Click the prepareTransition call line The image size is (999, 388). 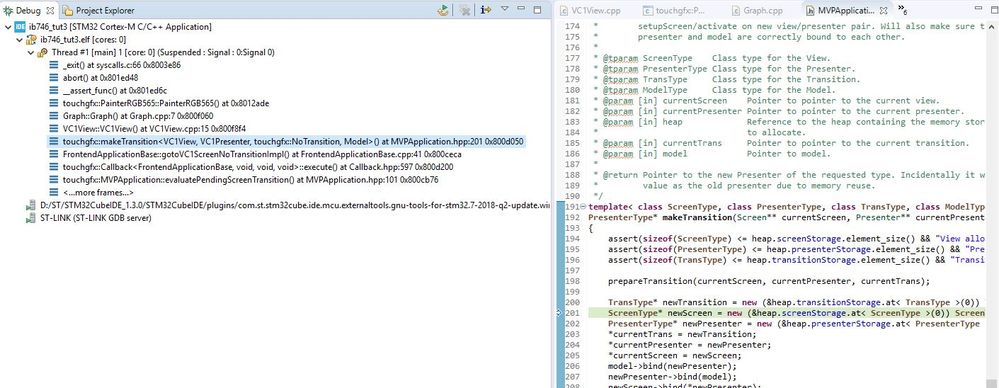769,281
